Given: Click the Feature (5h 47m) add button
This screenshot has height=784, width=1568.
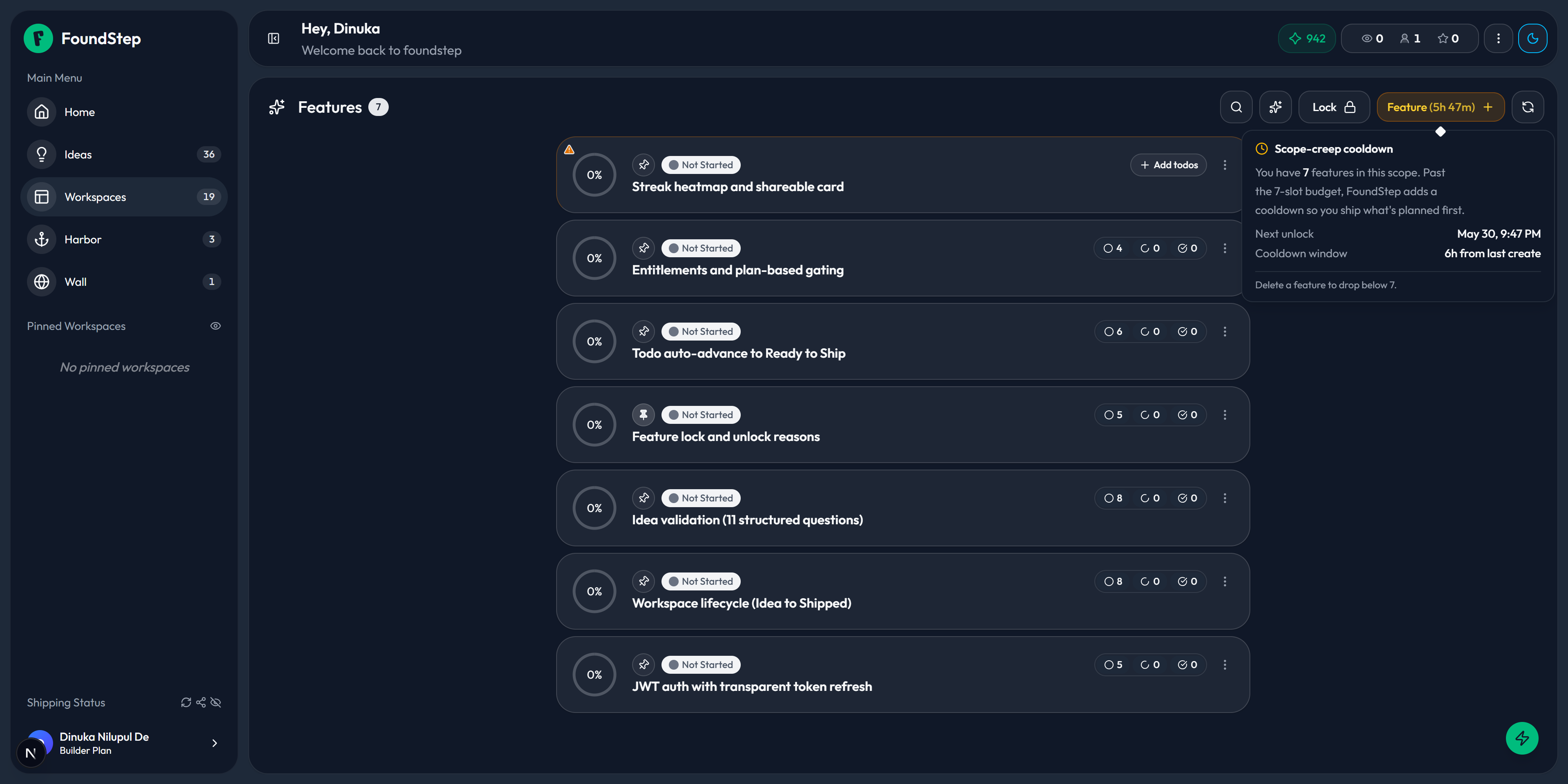Looking at the screenshot, I should [x=1441, y=107].
